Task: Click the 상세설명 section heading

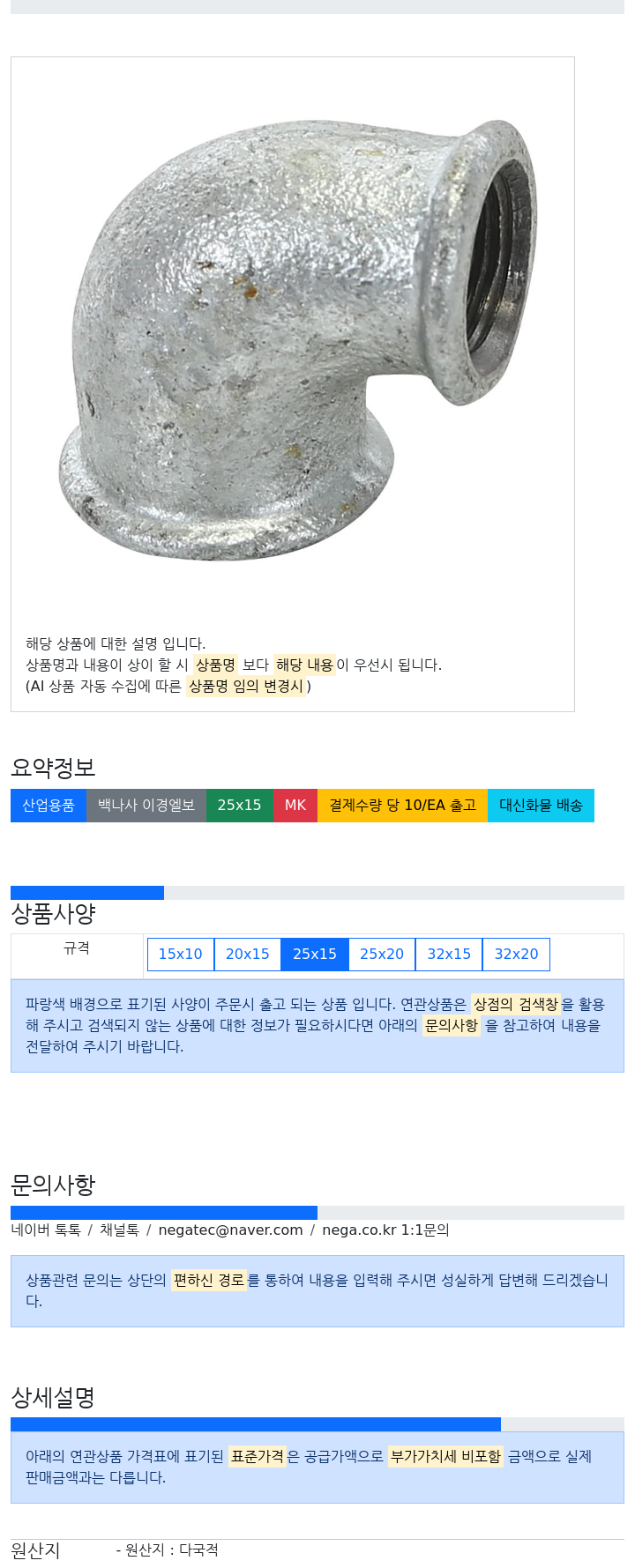Action: point(53,1397)
